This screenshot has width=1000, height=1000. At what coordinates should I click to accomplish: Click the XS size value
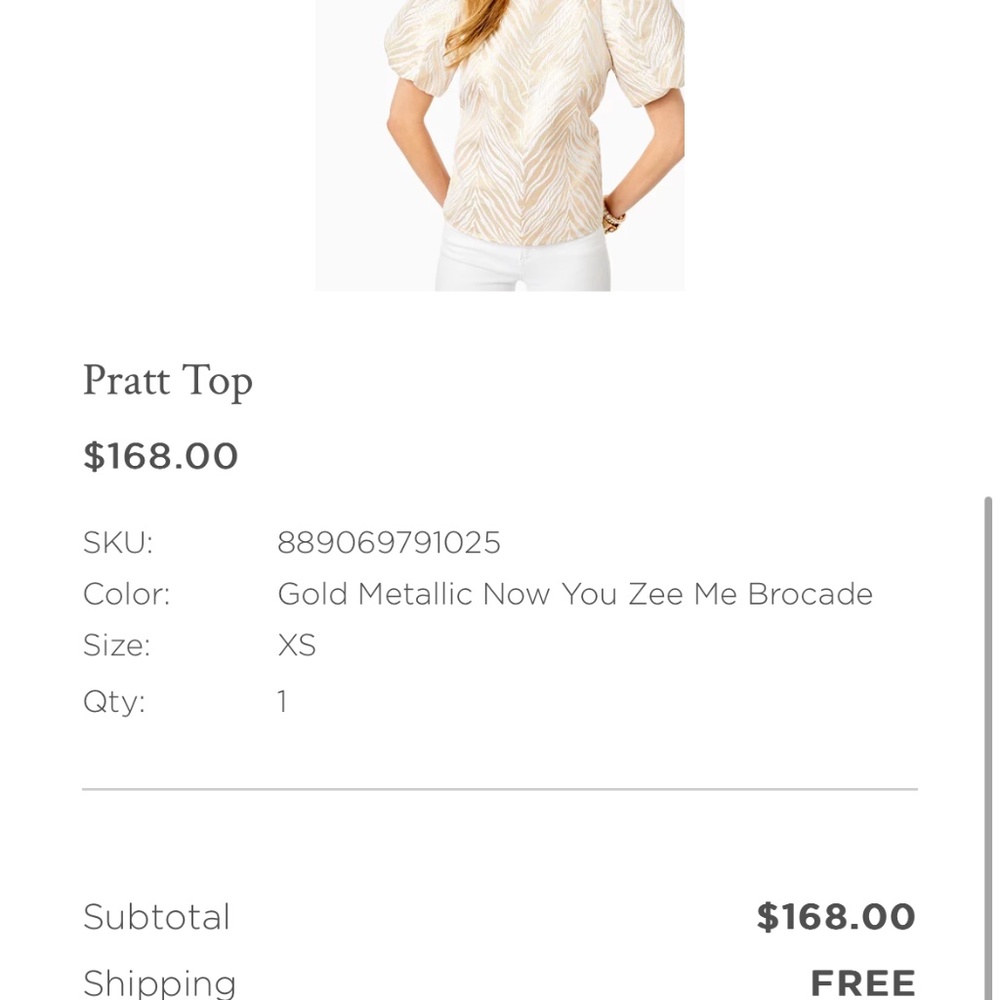coord(296,645)
